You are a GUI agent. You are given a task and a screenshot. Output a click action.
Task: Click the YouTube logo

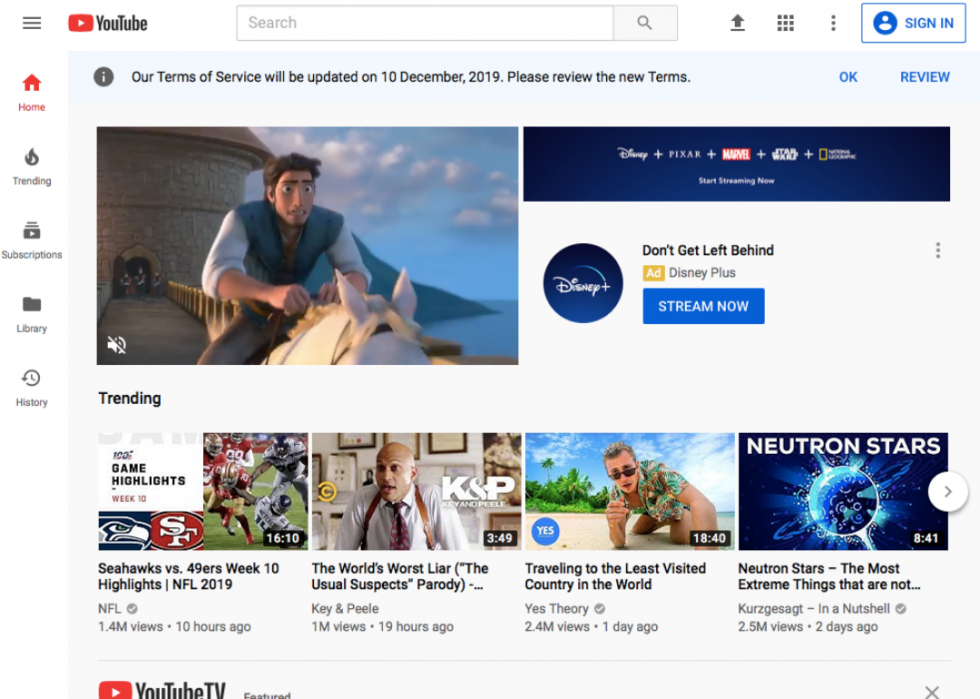tap(108, 23)
